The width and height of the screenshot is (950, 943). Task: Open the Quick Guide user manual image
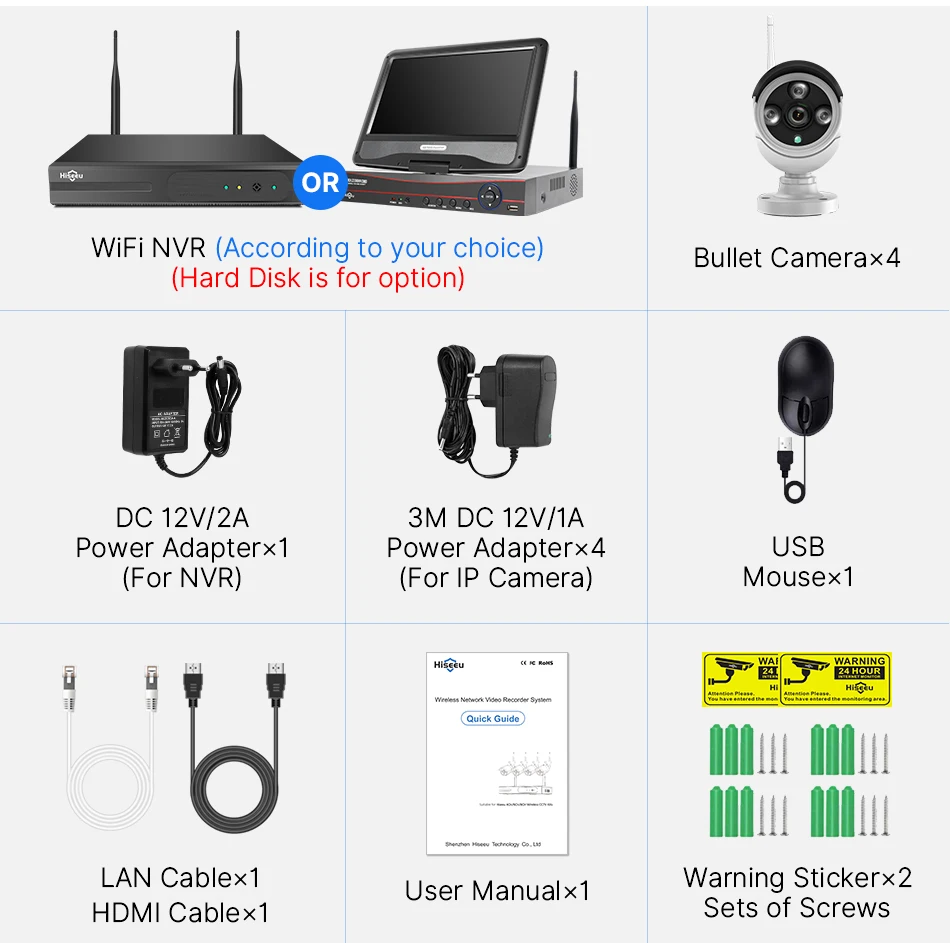497,753
